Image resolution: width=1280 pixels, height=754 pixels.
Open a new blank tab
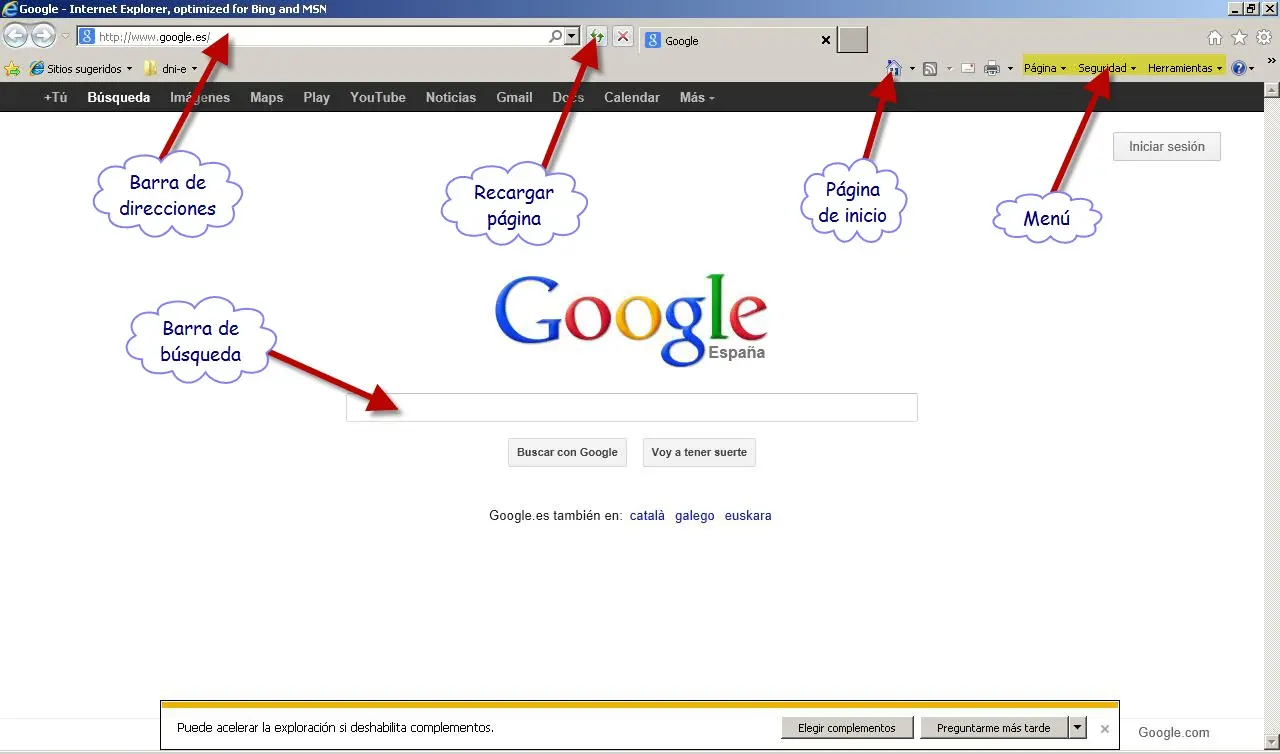(x=852, y=40)
